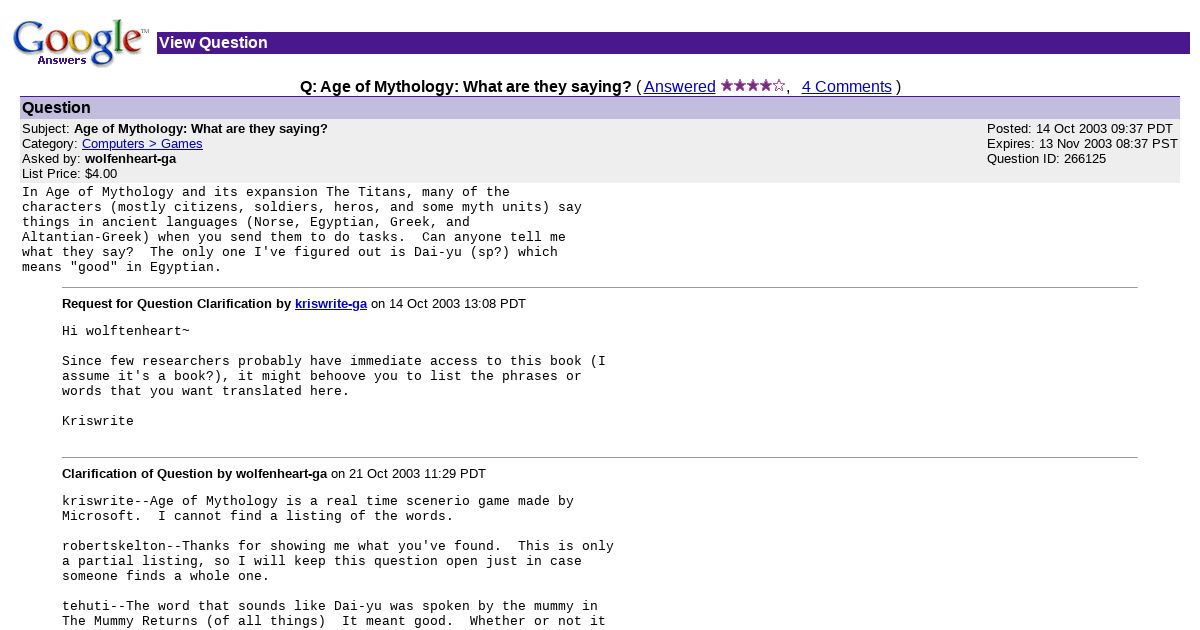
Task: Click the Question ID: 266125 text
Action: point(1046,159)
